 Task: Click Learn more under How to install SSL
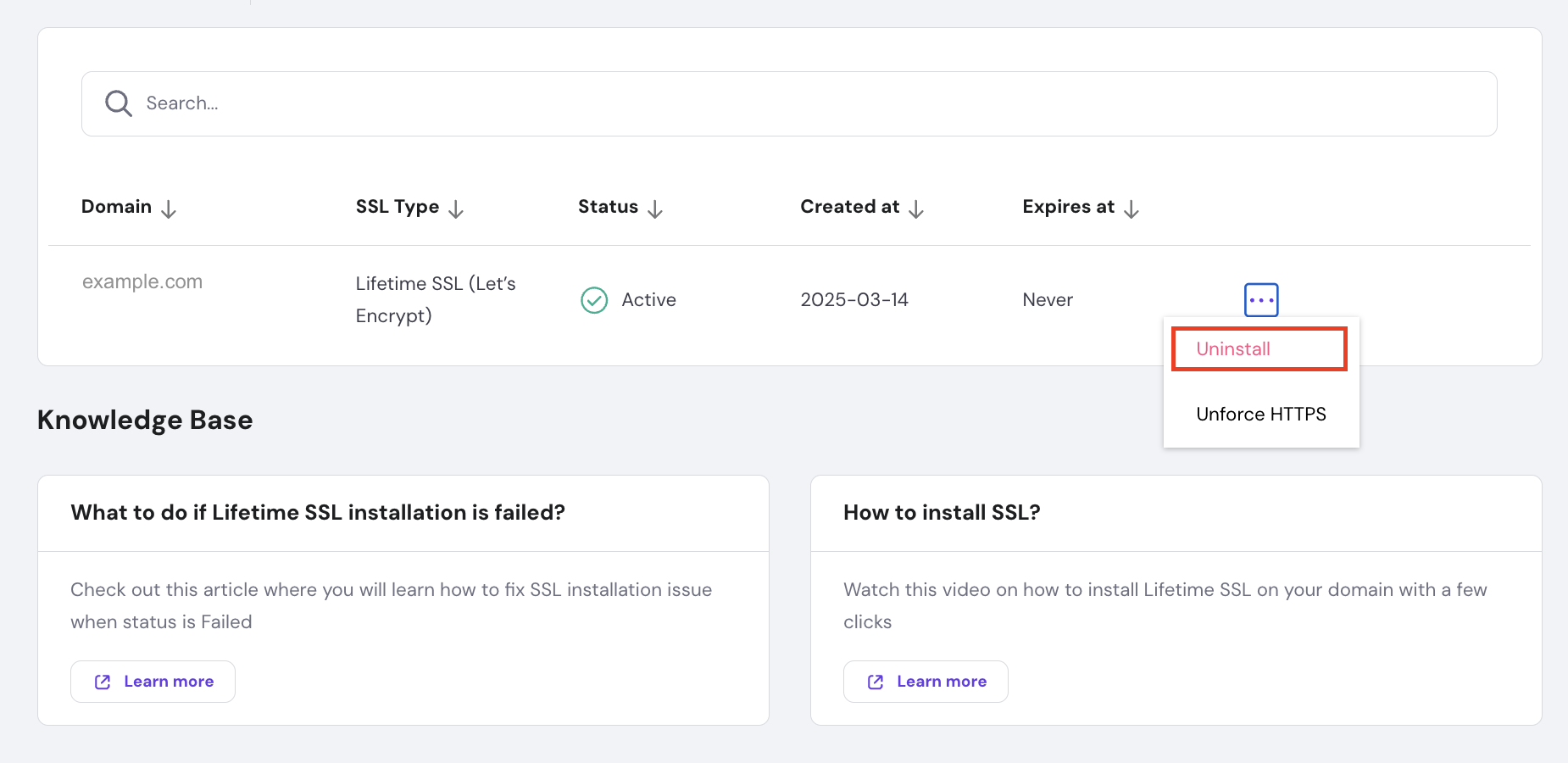tap(926, 682)
